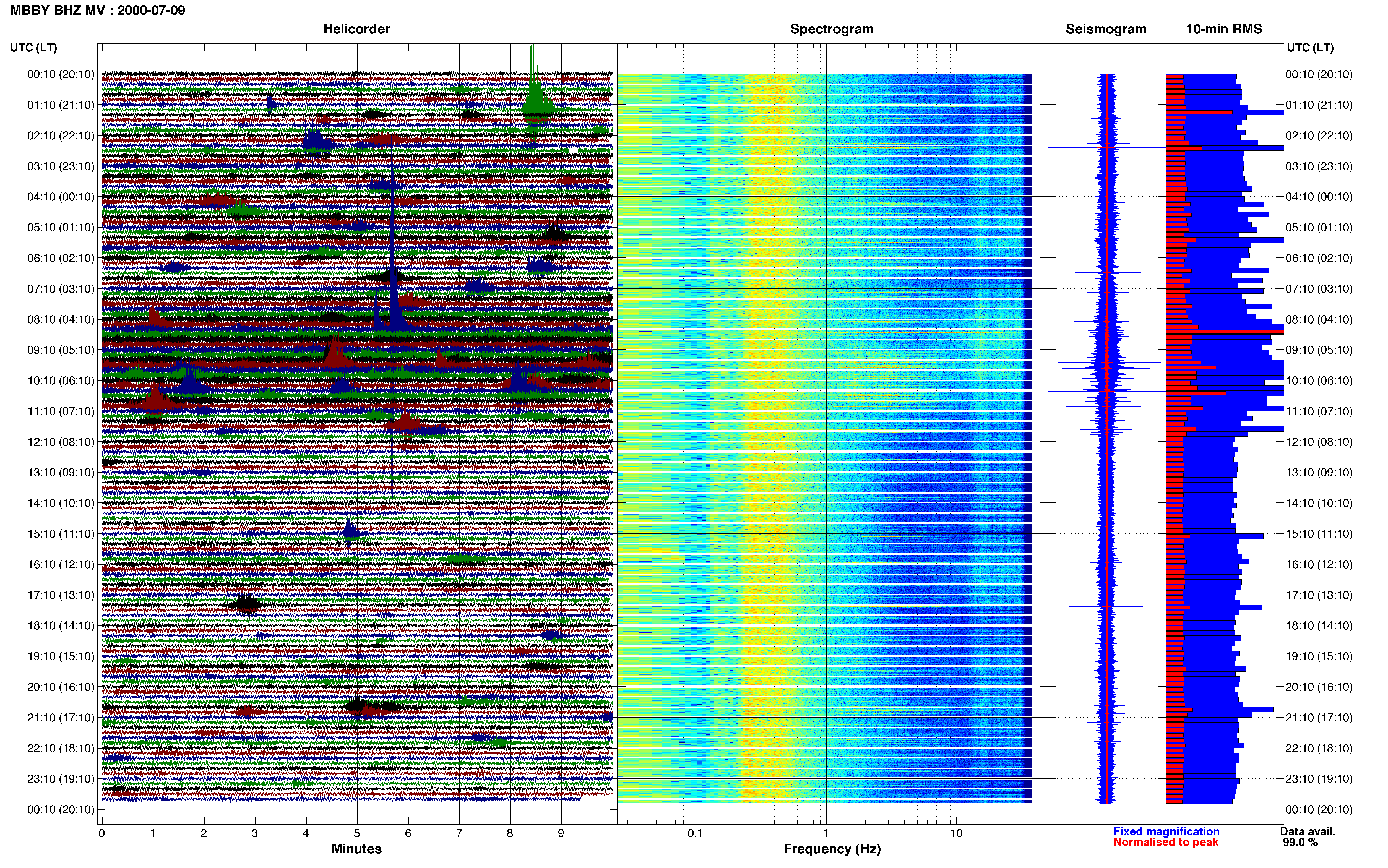Click the left 'UTC (LT)' axis label

tap(33, 48)
